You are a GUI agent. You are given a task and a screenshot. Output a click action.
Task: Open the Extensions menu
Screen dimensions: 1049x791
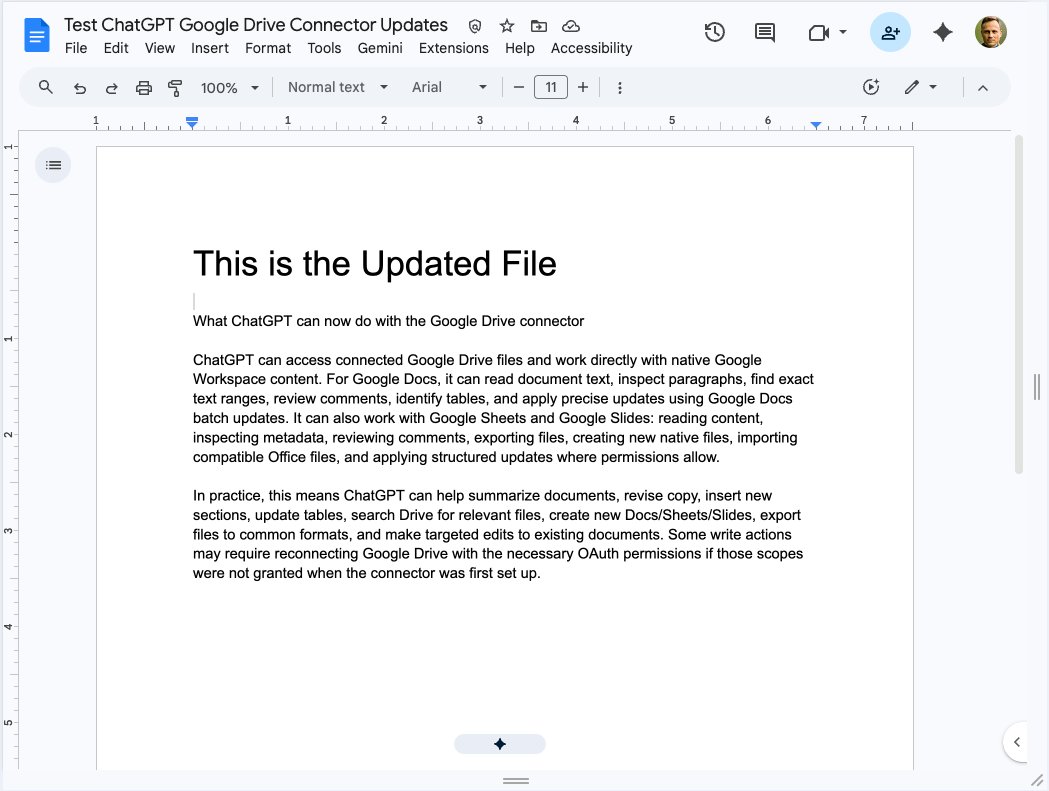(454, 48)
